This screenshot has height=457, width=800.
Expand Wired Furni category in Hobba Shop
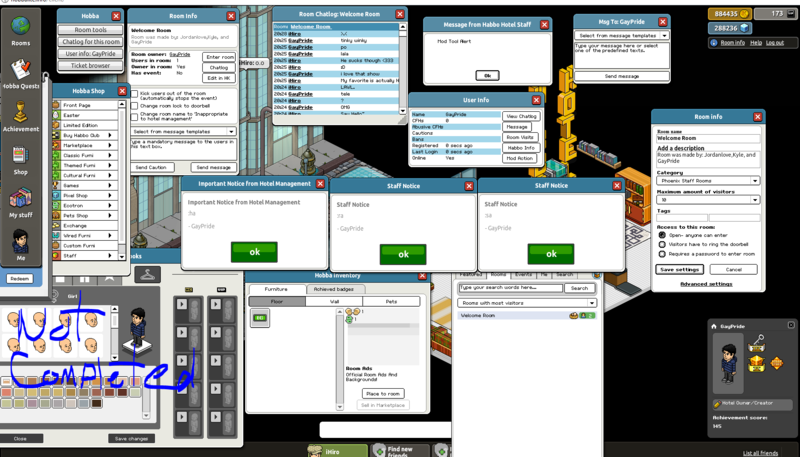pyautogui.click(x=110, y=236)
